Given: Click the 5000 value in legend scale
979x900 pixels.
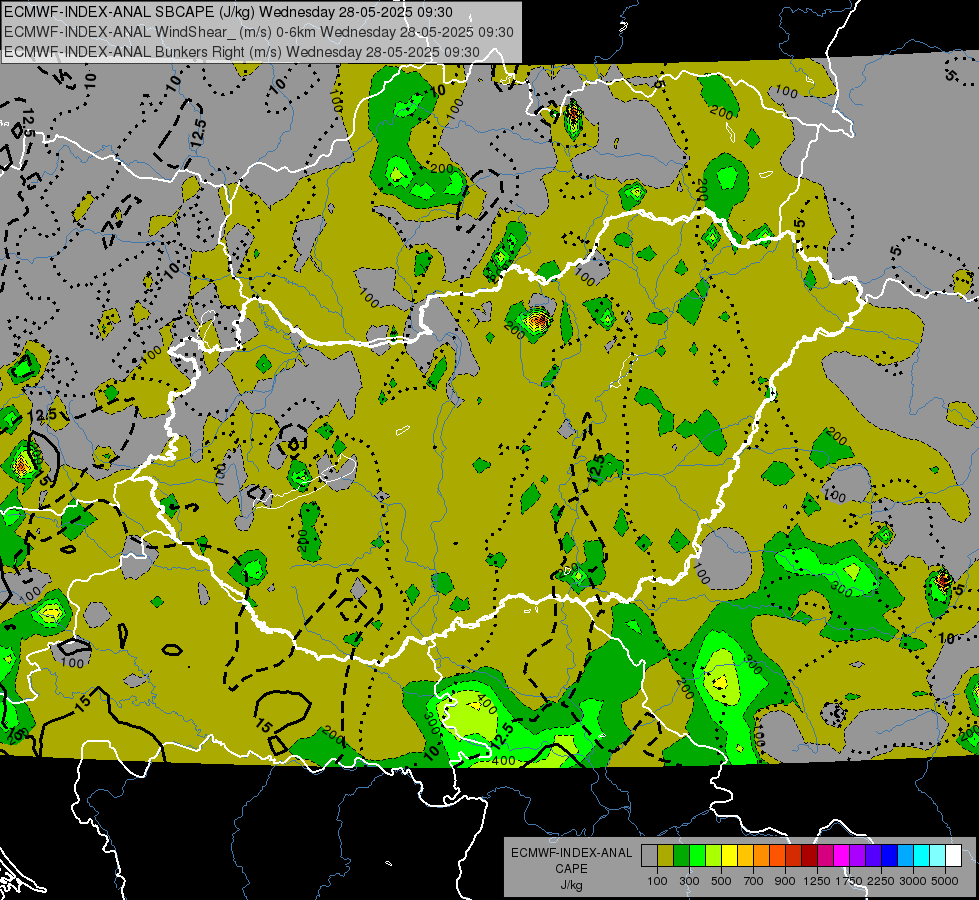Looking at the screenshot, I should 945,881.
